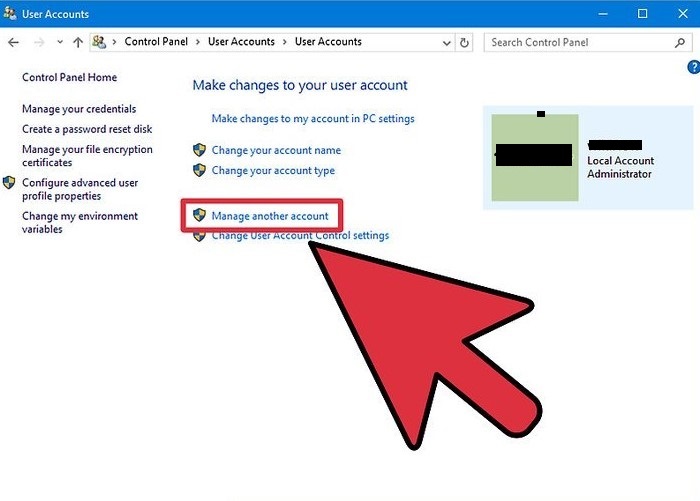Go back using the Back arrow

[13, 42]
